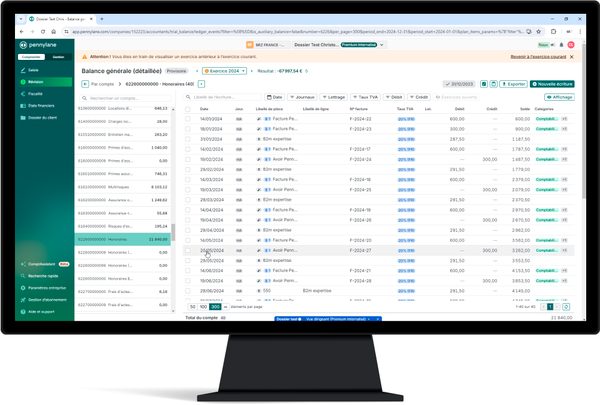
Task: Check the 14/05/2024 entry row checkbox
Action: click(188, 240)
